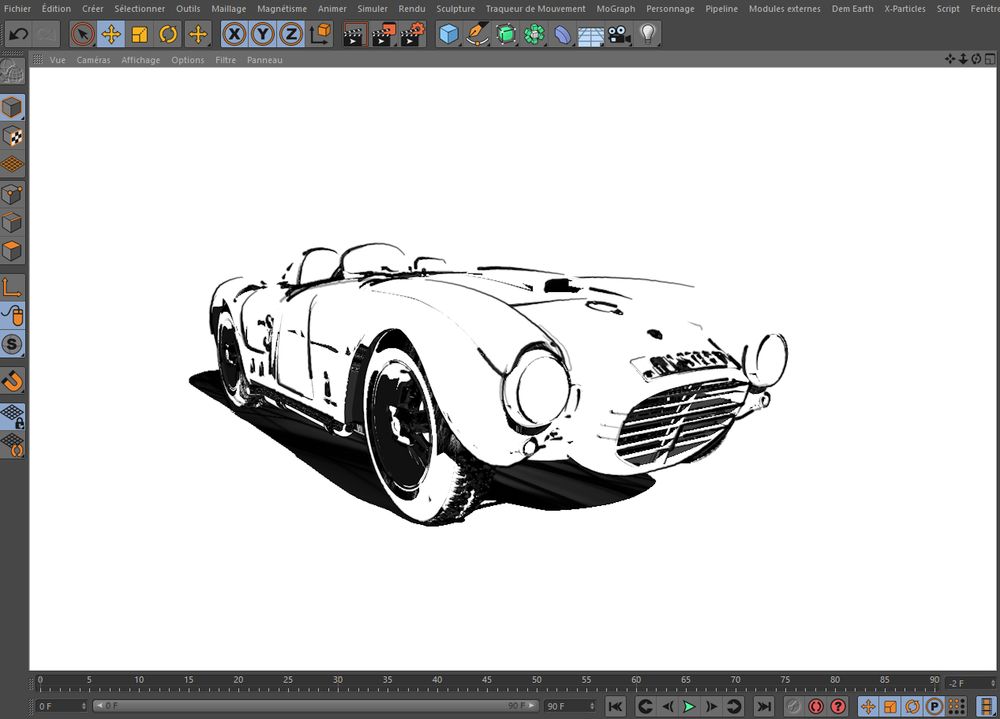Toggle Y axis lock
Image resolution: width=1000 pixels, height=719 pixels.
point(263,34)
